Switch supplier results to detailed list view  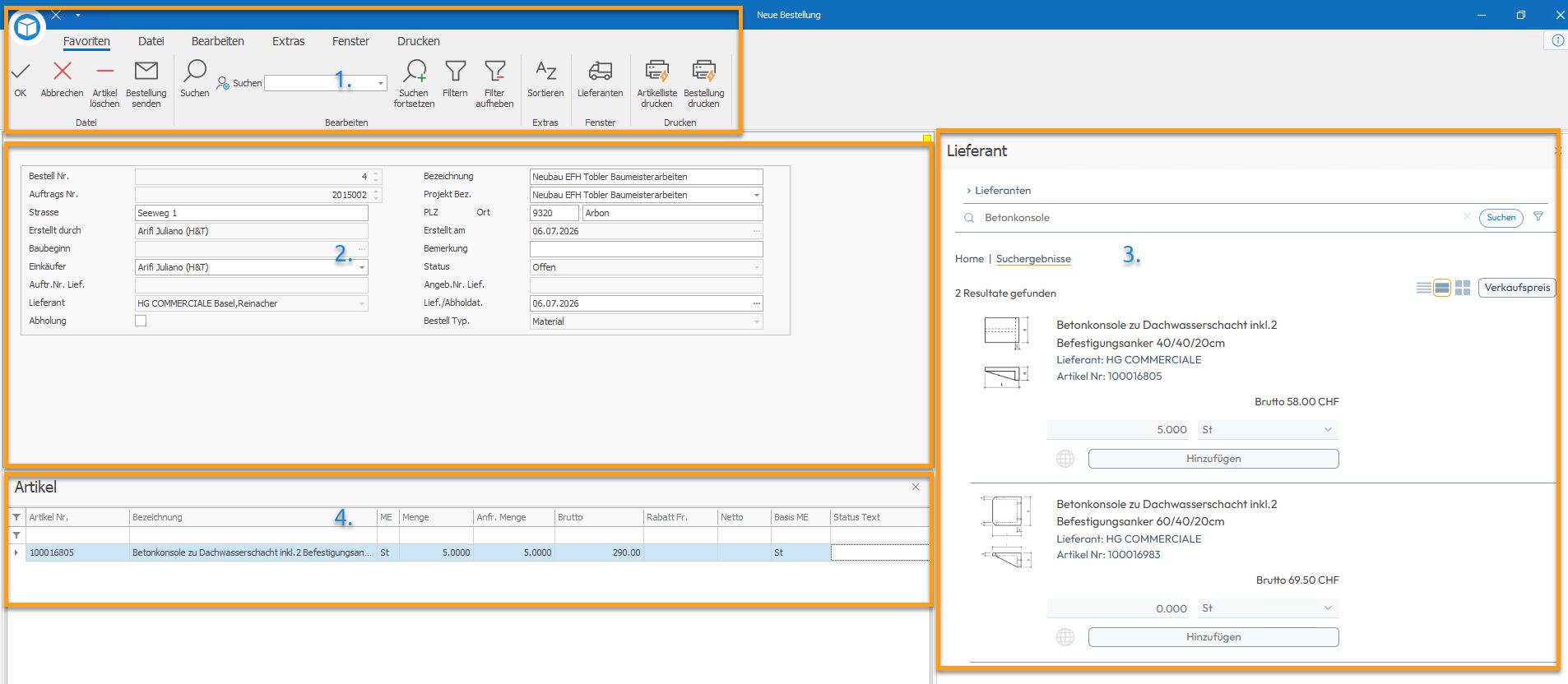(x=1442, y=288)
